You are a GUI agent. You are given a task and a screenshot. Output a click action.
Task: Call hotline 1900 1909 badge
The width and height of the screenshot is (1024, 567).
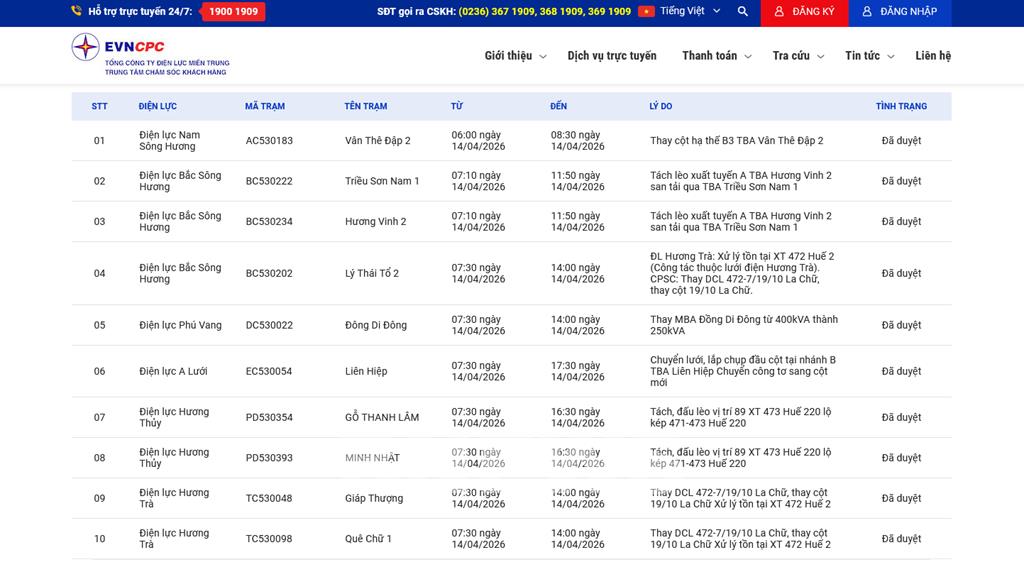(x=233, y=12)
